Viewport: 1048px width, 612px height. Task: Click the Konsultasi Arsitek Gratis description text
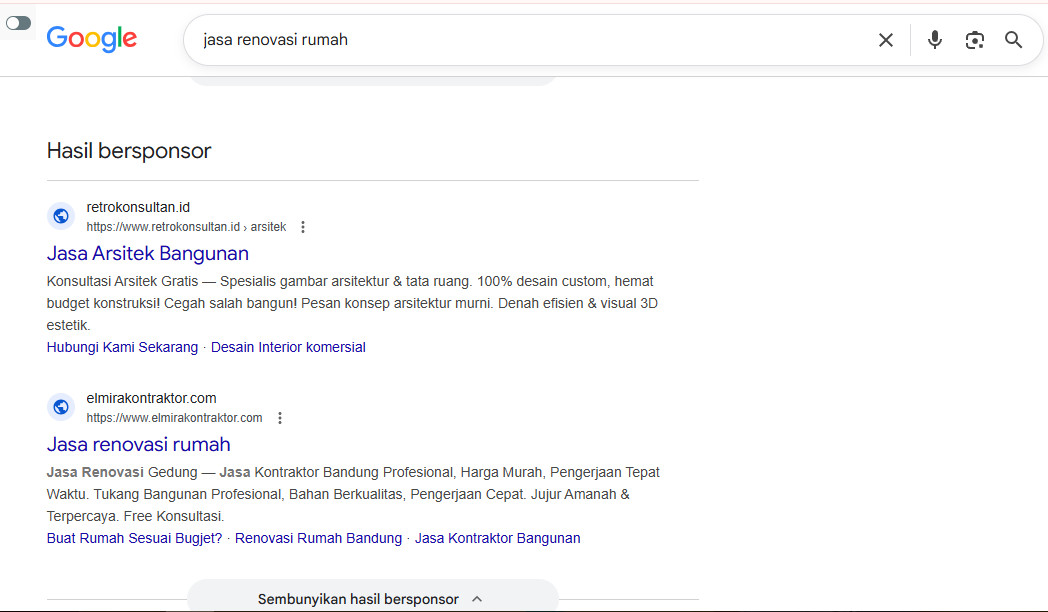(x=352, y=303)
